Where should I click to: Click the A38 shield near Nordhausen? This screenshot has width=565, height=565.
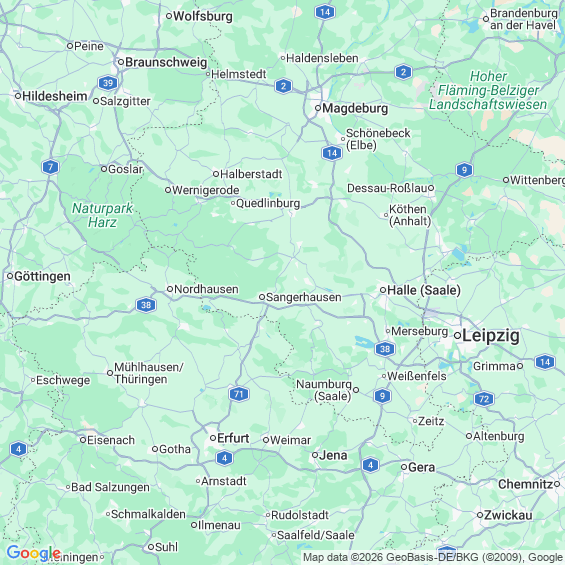click(x=146, y=305)
